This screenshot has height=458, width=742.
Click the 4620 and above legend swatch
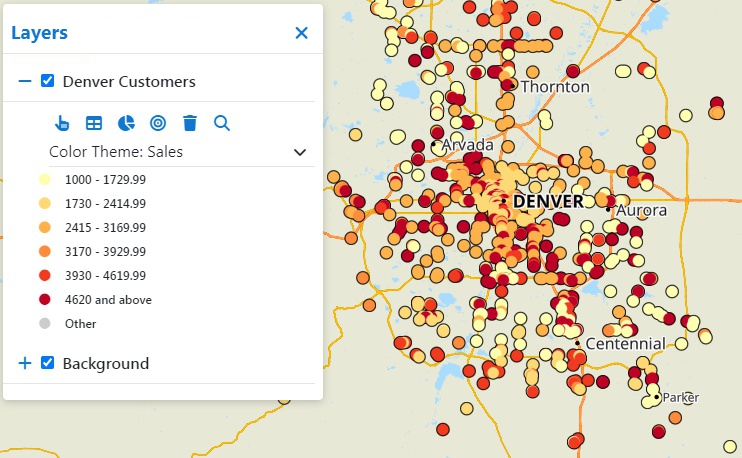point(44,300)
